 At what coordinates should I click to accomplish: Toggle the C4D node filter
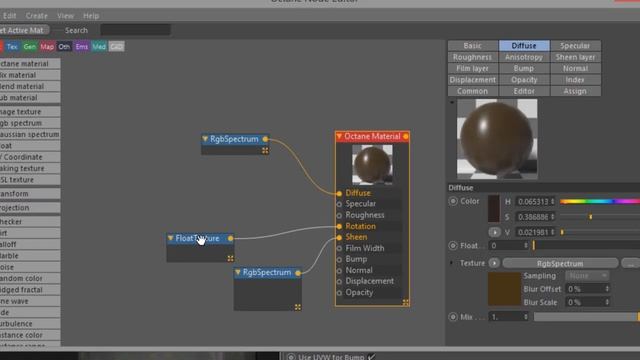coord(116,47)
